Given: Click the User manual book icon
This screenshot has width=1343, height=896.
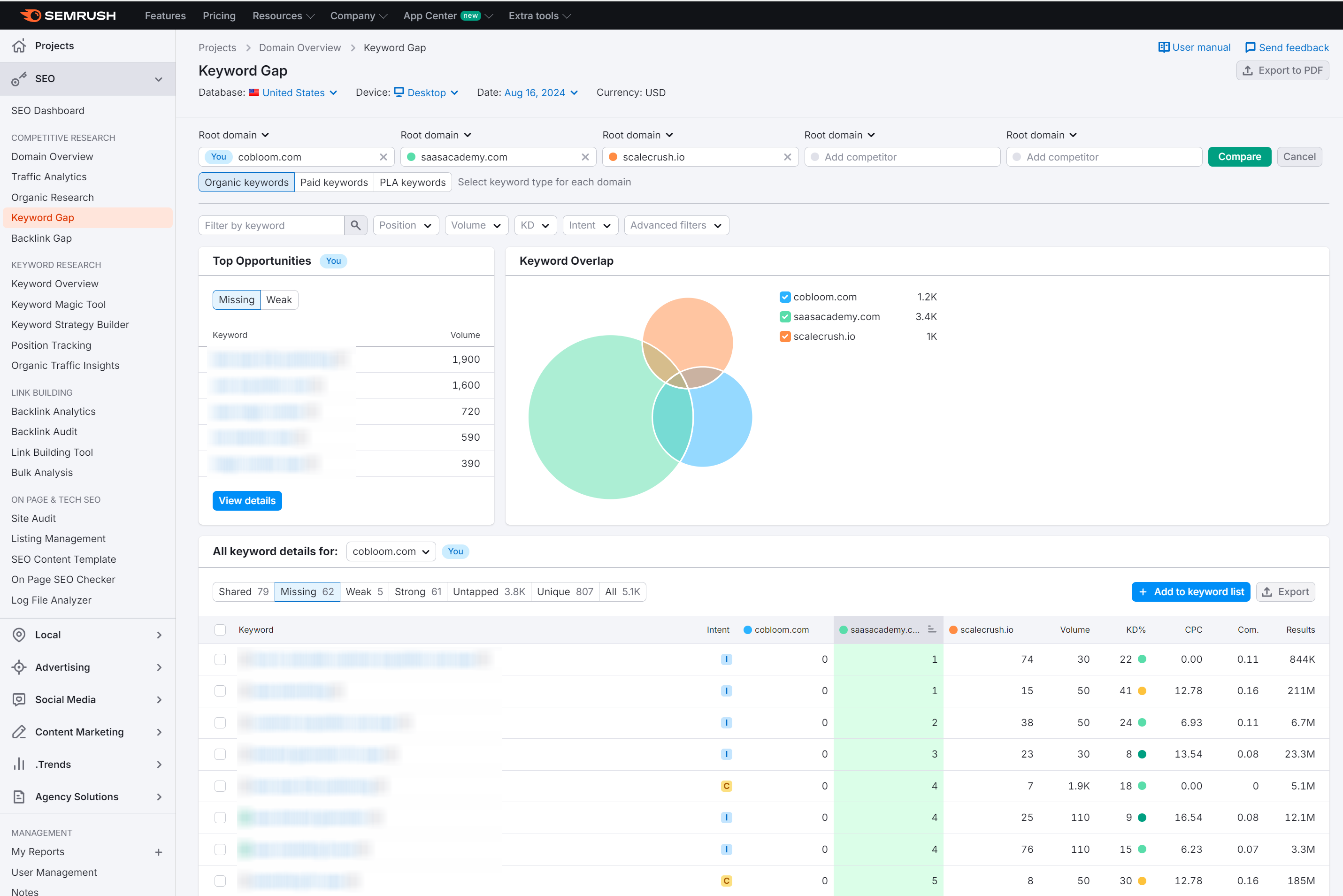Looking at the screenshot, I should pos(1164,47).
